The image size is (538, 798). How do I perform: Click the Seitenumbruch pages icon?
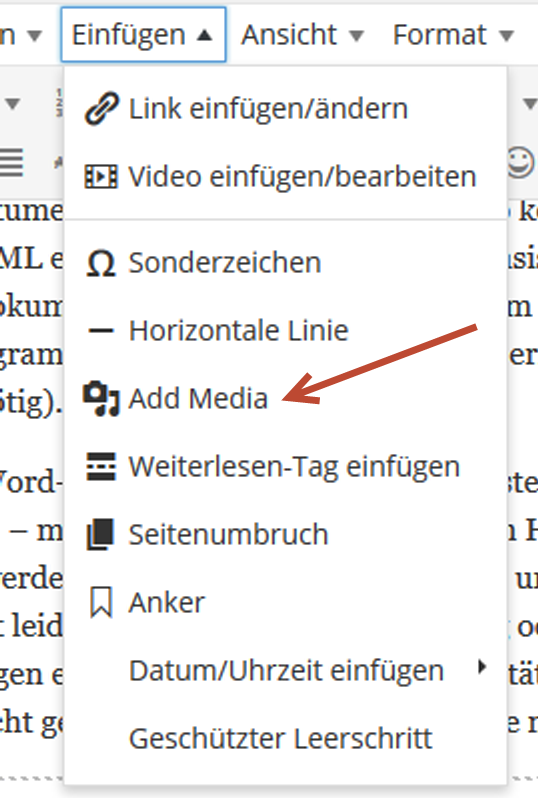[101, 534]
